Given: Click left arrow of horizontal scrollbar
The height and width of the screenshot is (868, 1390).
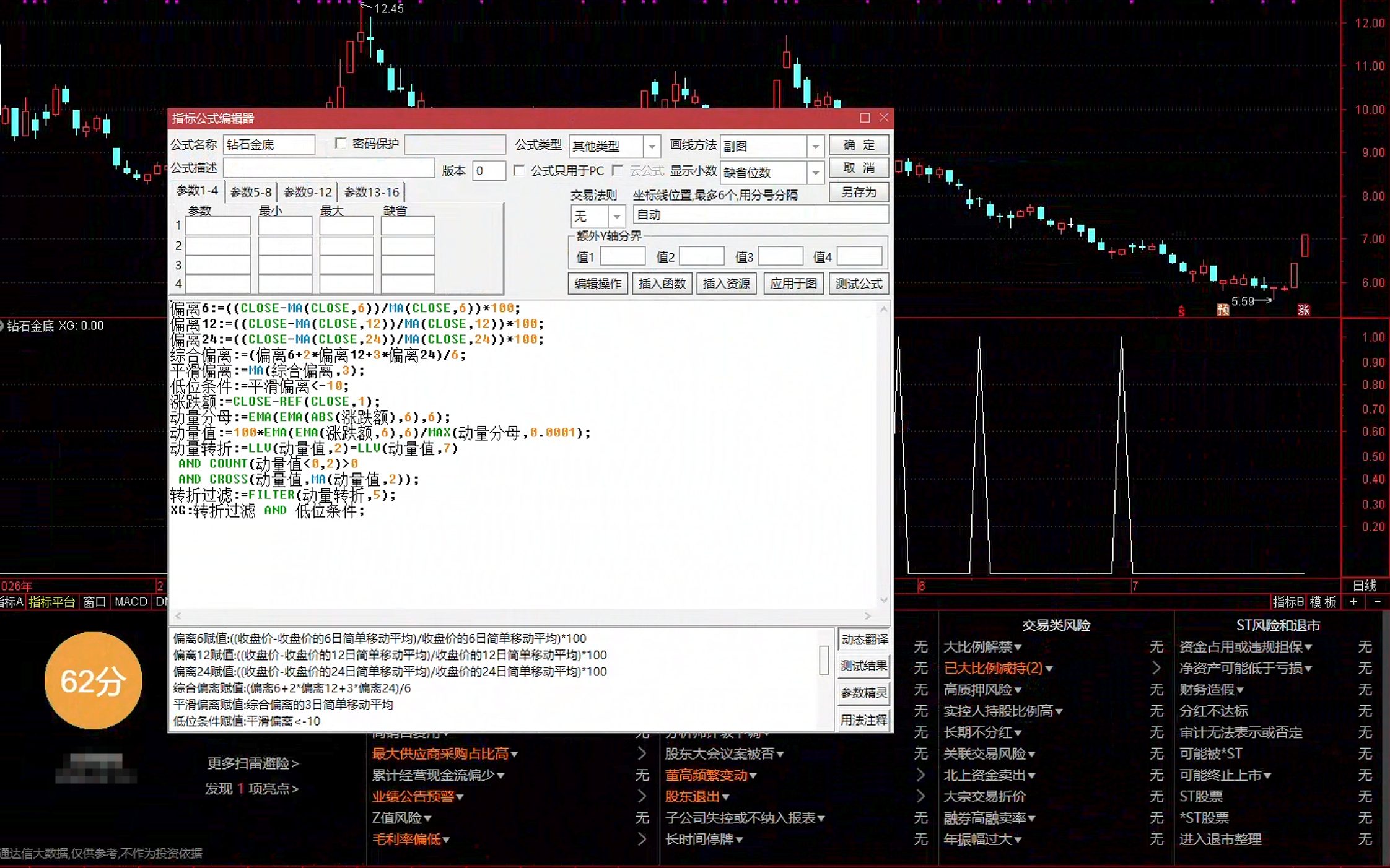Looking at the screenshot, I should (178, 616).
